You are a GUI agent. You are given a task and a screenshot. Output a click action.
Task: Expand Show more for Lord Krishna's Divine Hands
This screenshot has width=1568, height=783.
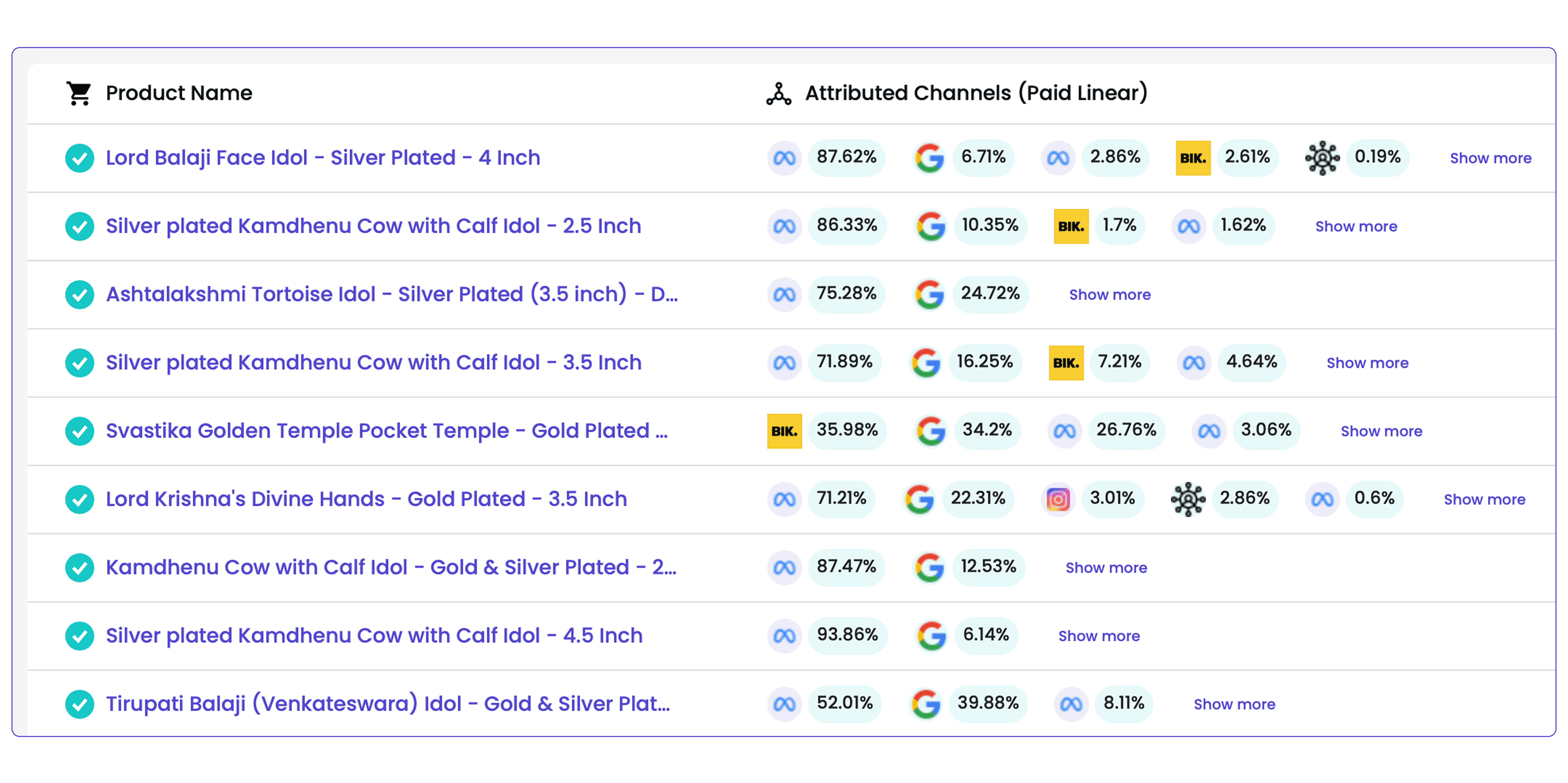(1484, 499)
